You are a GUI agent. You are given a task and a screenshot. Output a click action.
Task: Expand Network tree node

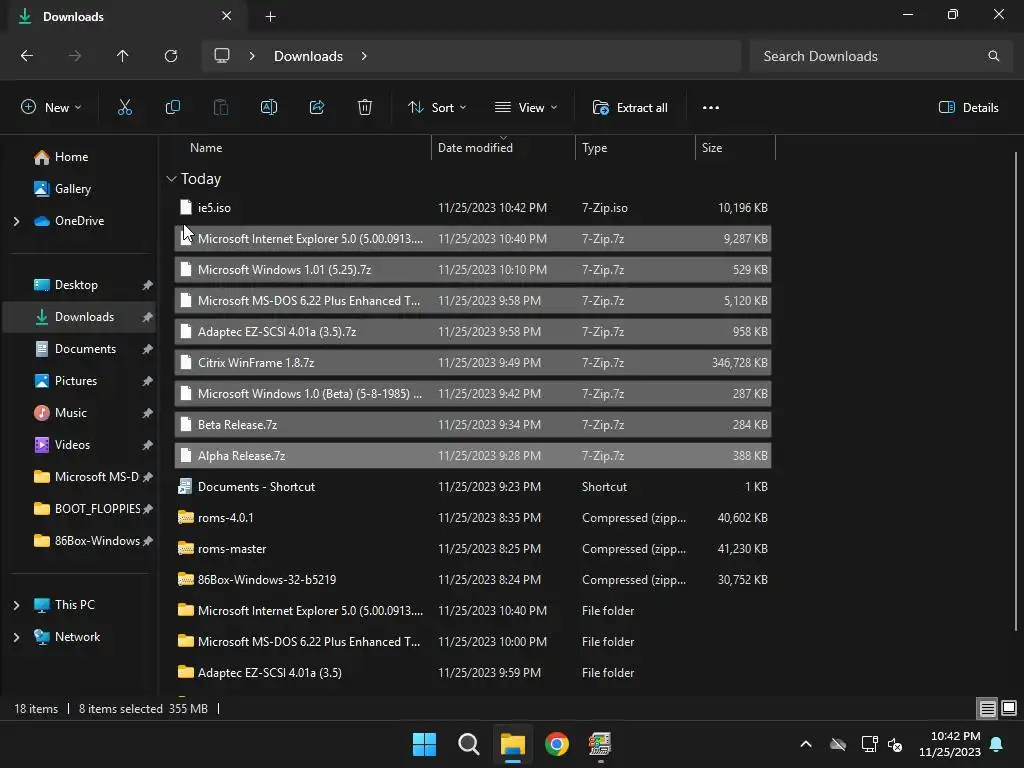click(x=16, y=637)
